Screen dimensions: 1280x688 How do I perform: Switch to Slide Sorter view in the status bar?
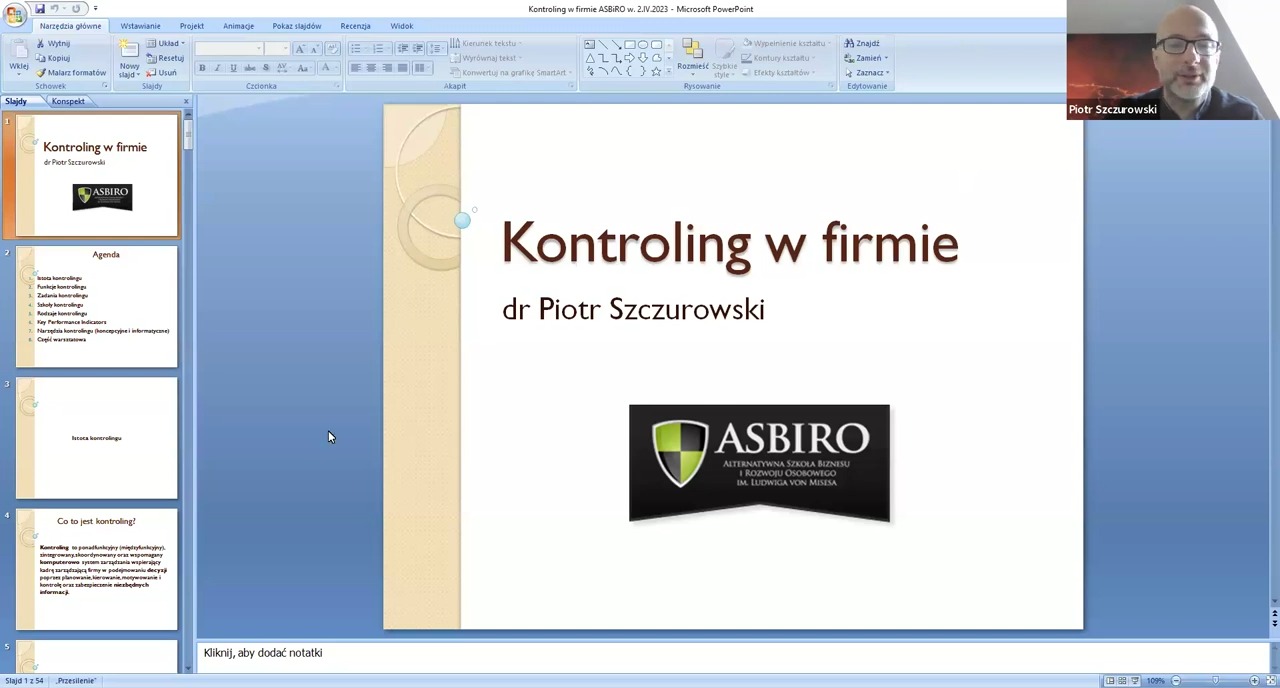(1122, 681)
